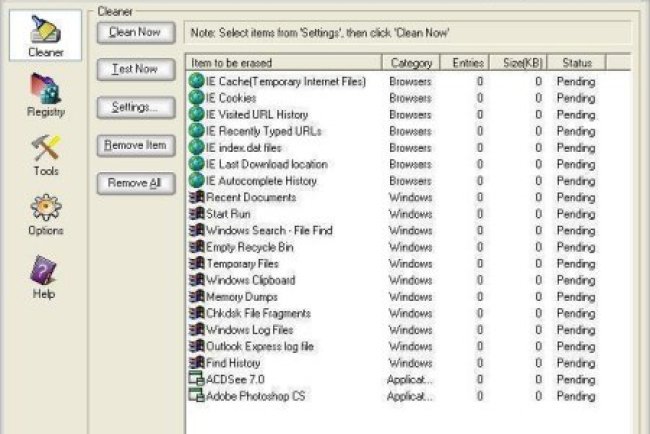Click the Applicat... category of ACDSee 7.0

click(410, 380)
